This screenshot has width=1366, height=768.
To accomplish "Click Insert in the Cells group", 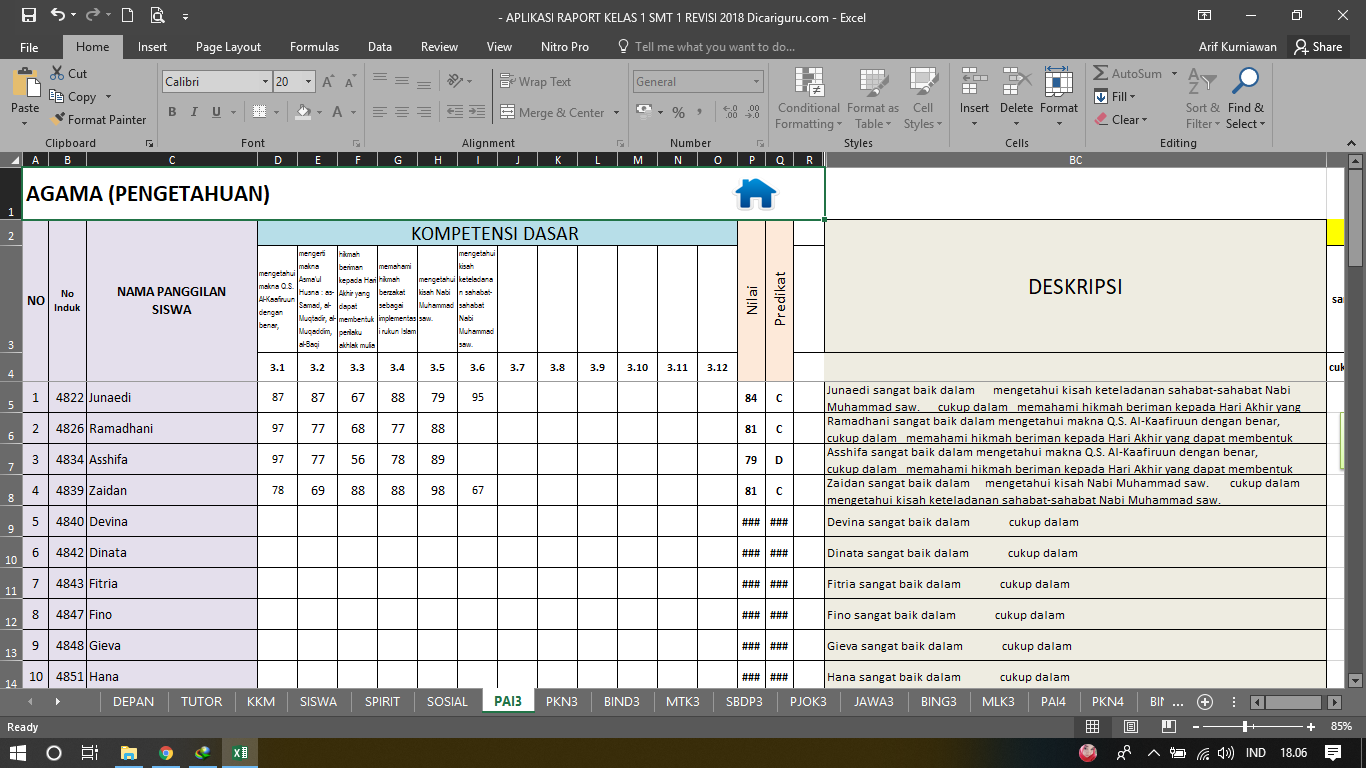I will pyautogui.click(x=974, y=99).
